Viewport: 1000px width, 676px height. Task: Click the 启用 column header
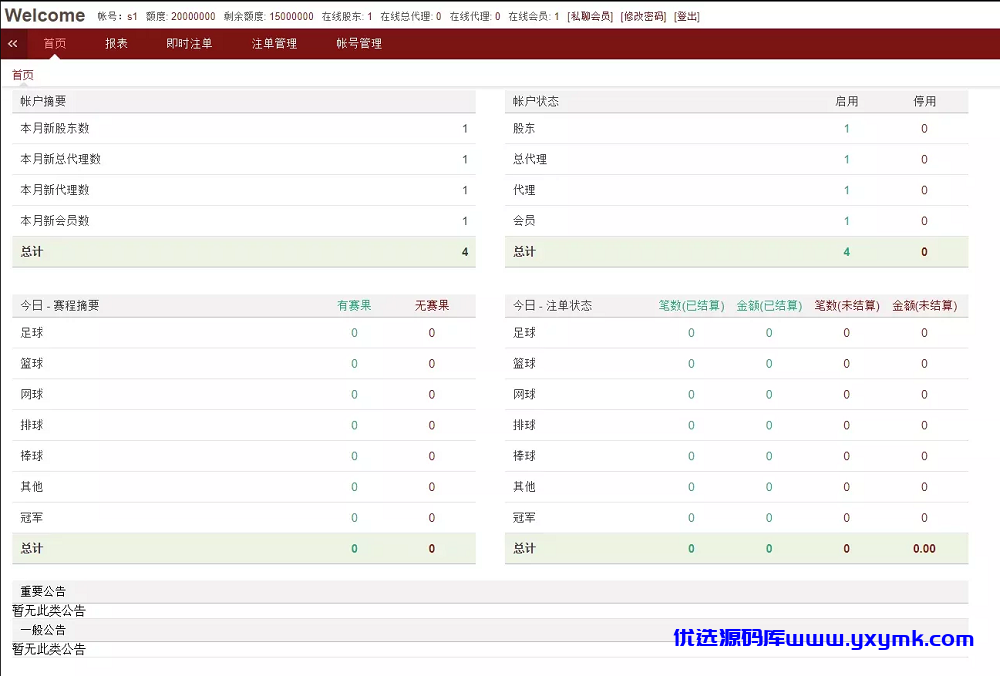coord(847,101)
